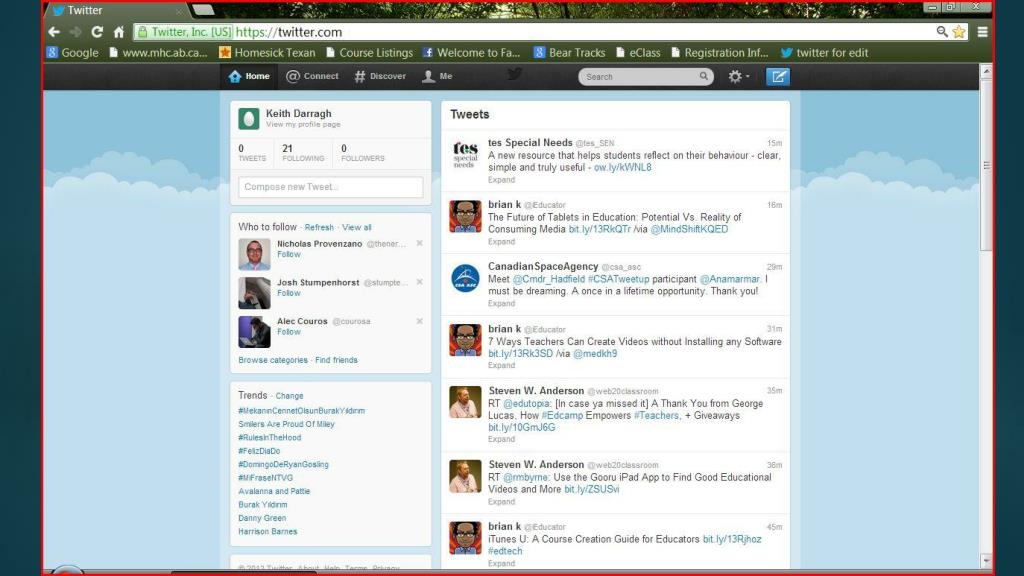
Task: Expand the tes Special Needs tweet
Action: pos(501,180)
